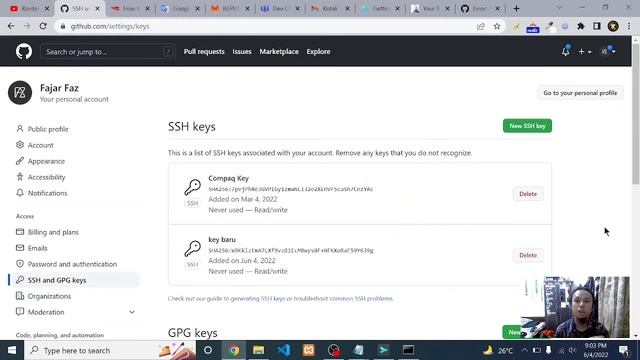Viewport: 640px width, 360px height.
Task: Open File Explorer from the taskbar
Action: pyautogui.click(x=258, y=350)
